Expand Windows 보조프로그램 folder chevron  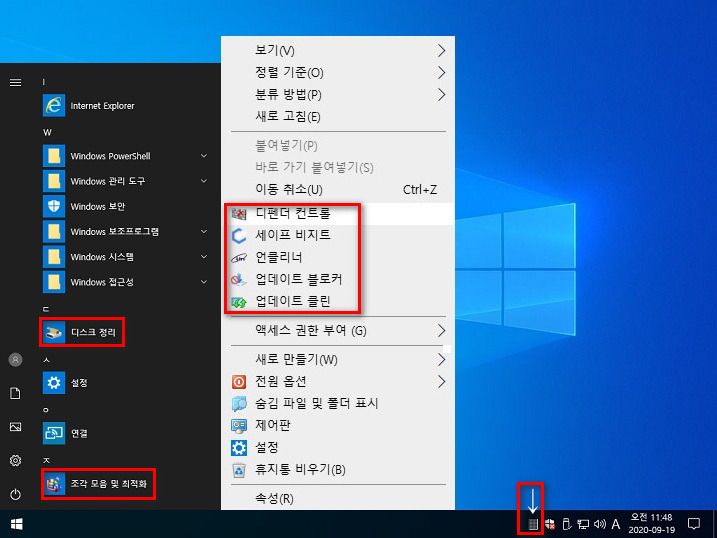(204, 231)
